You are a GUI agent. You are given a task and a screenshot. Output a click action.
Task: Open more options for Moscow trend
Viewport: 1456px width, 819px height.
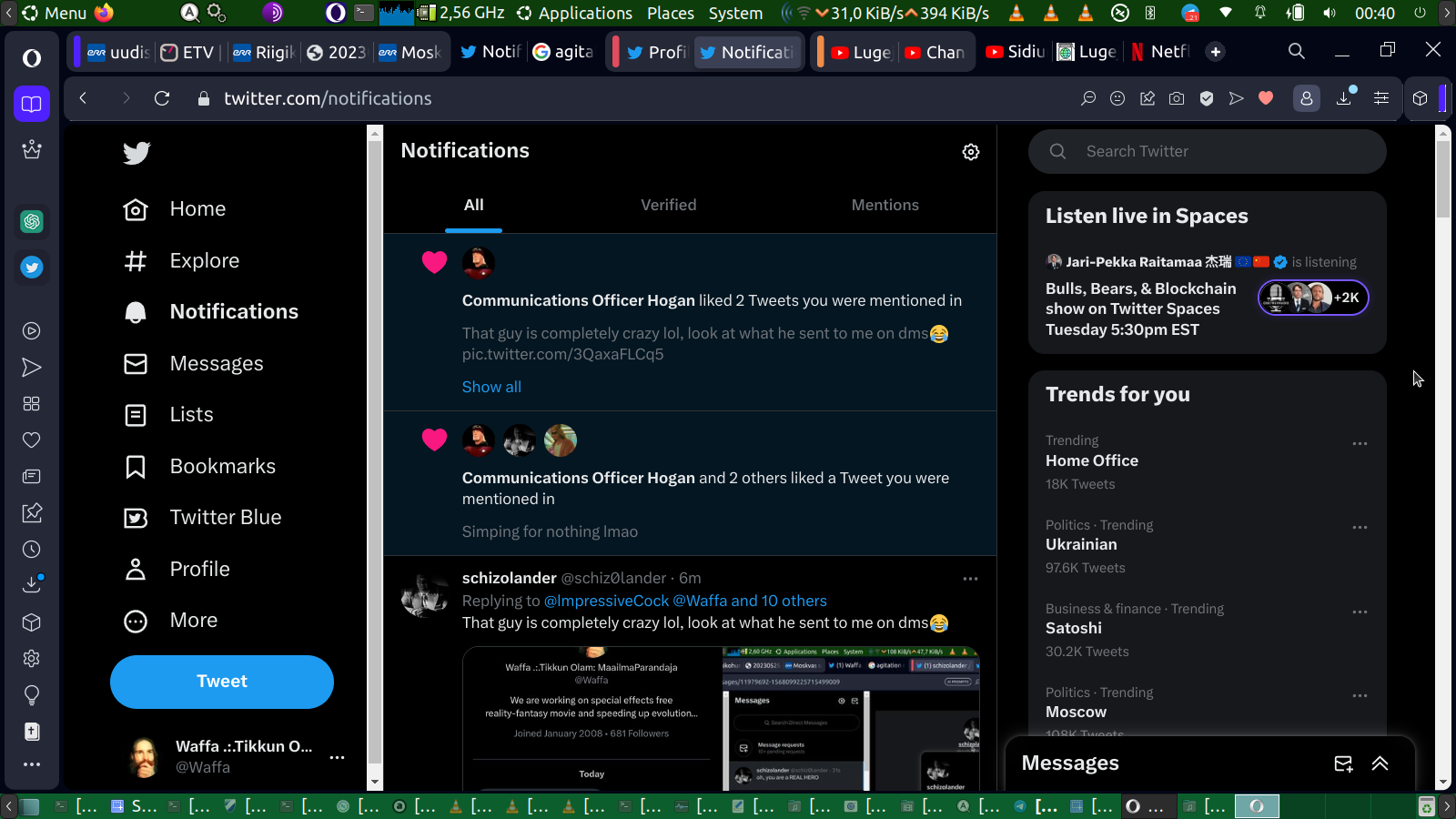(x=1360, y=696)
